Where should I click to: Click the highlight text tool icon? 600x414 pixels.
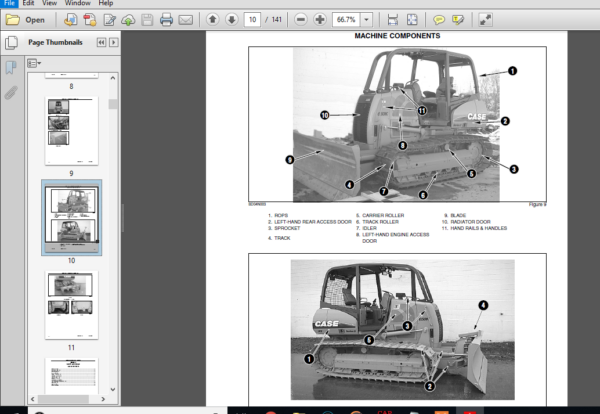coord(458,20)
